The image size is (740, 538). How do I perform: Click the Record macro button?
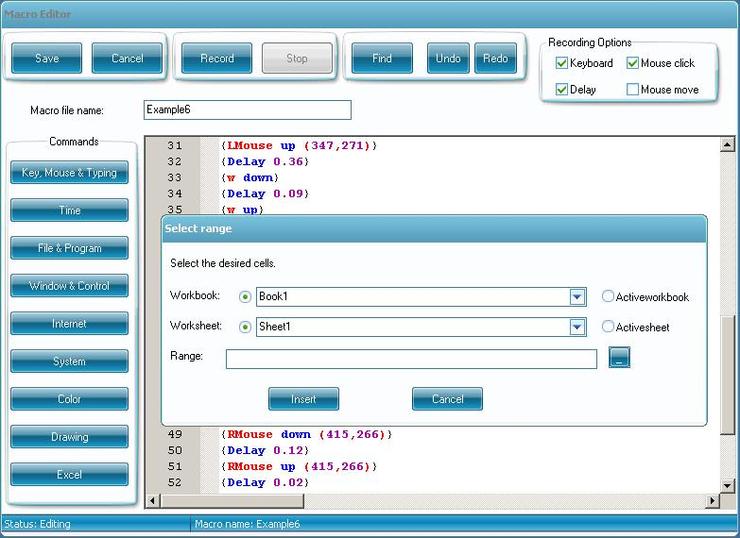tap(217, 59)
